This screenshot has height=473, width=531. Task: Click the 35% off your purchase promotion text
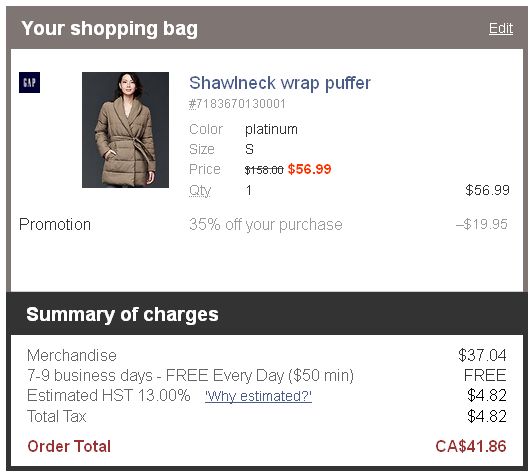(266, 224)
